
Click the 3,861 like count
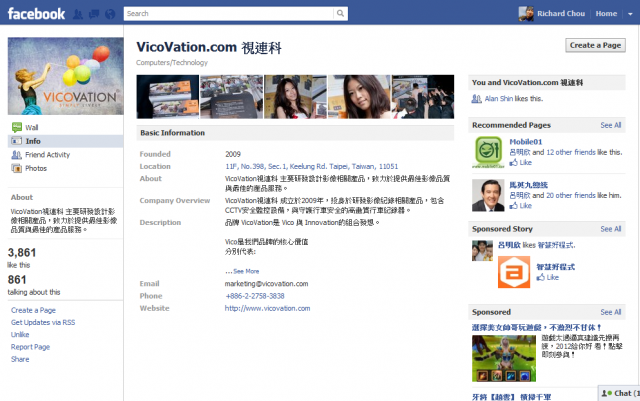tap(22, 253)
